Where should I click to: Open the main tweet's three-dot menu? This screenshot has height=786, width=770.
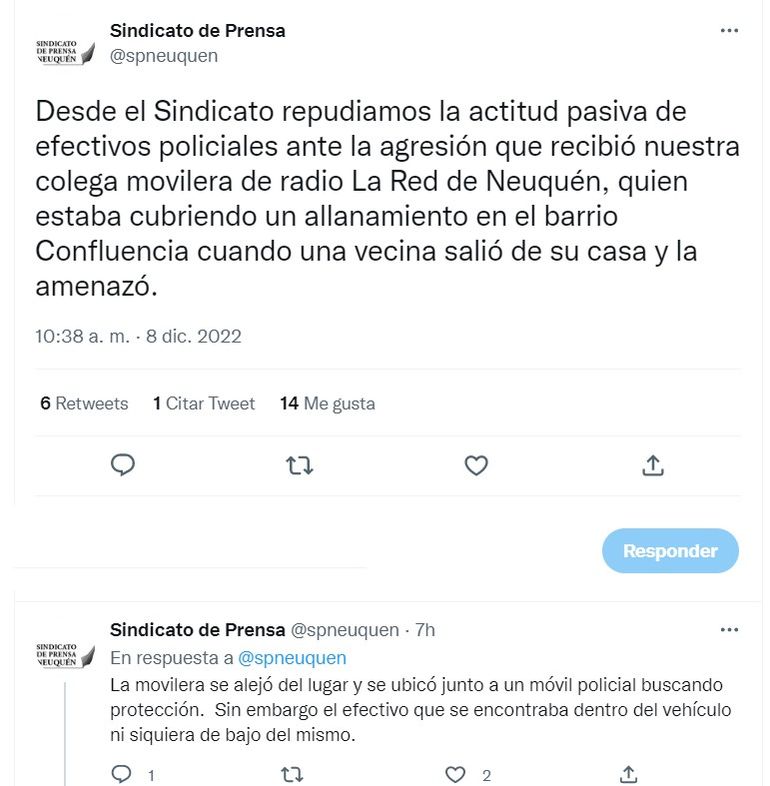(x=729, y=31)
